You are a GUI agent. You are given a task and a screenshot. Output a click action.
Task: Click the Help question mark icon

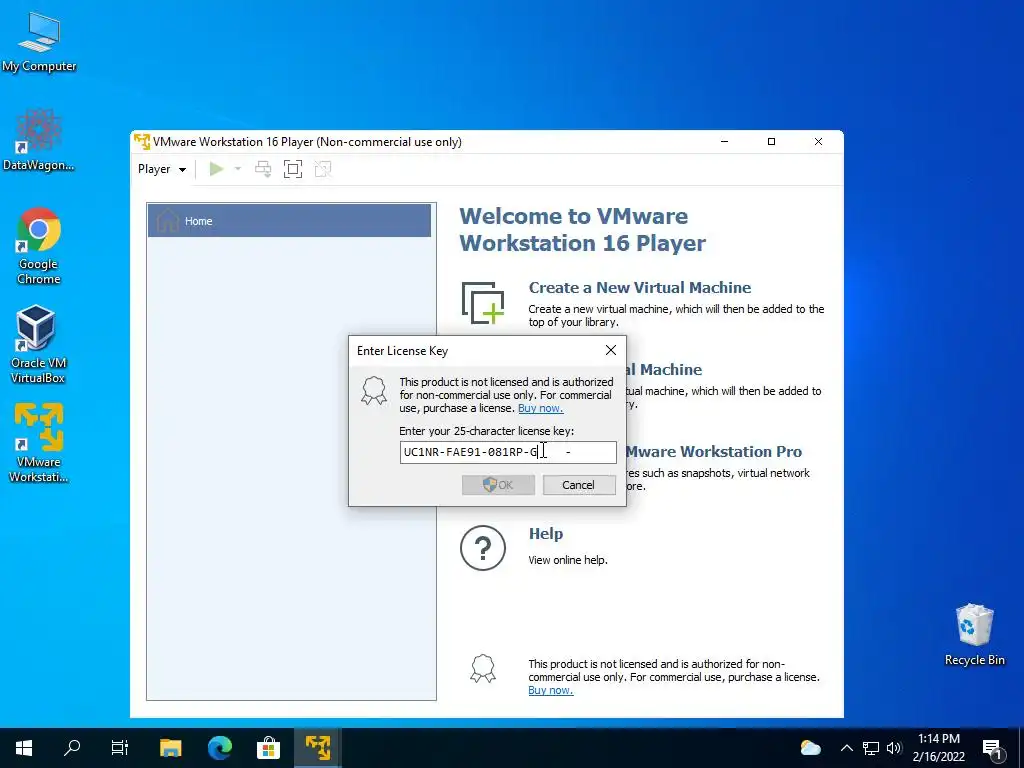pyautogui.click(x=483, y=548)
